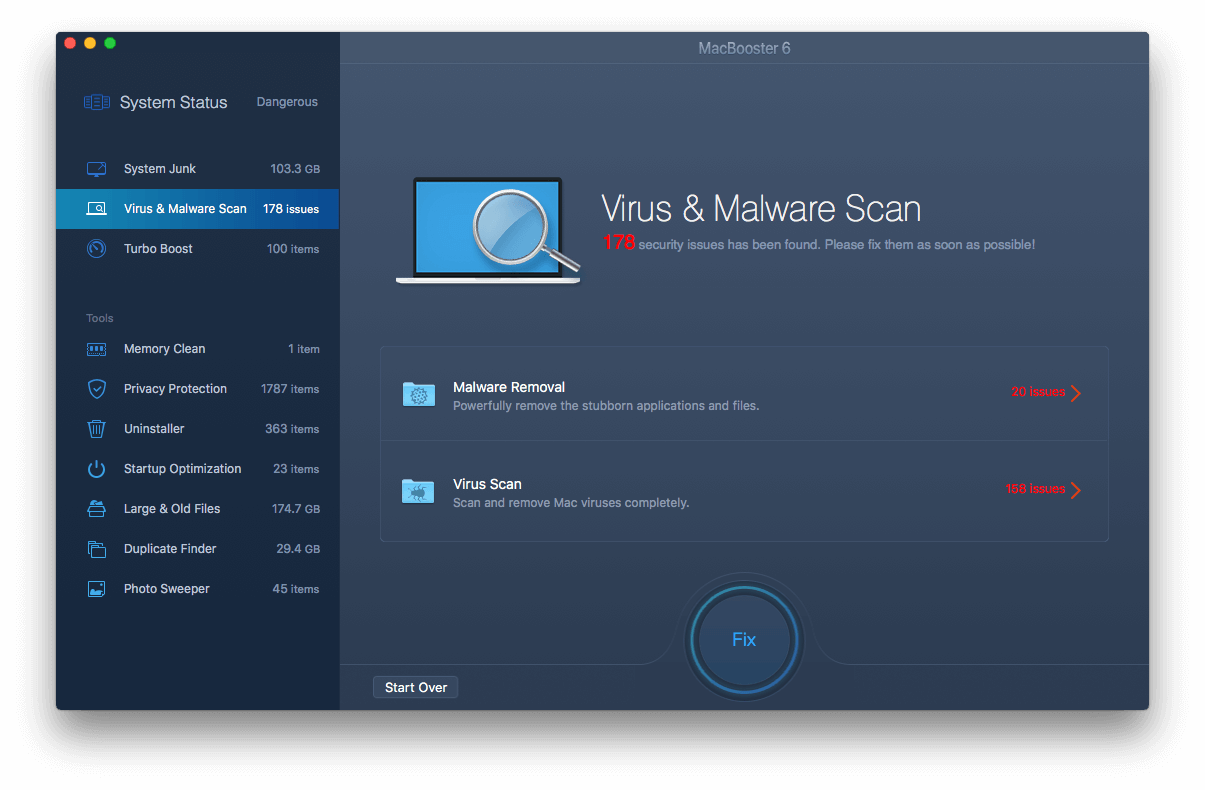Image resolution: width=1205 pixels, height=790 pixels.
Task: Click the Memory Clean chip icon
Action: 97,349
